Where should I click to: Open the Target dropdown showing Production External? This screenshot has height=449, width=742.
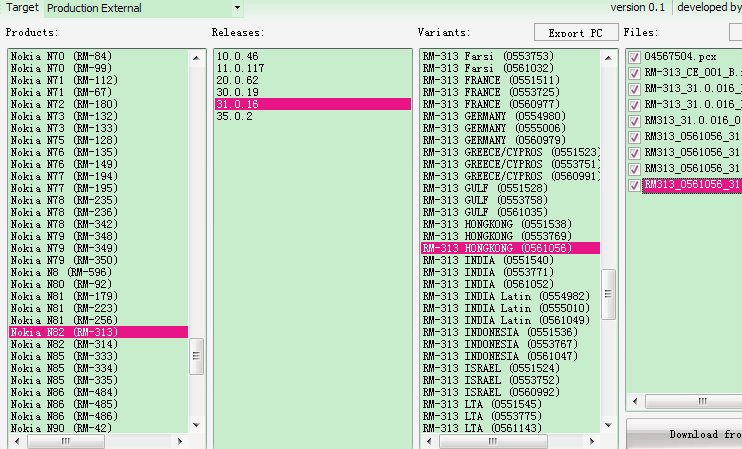tap(144, 8)
